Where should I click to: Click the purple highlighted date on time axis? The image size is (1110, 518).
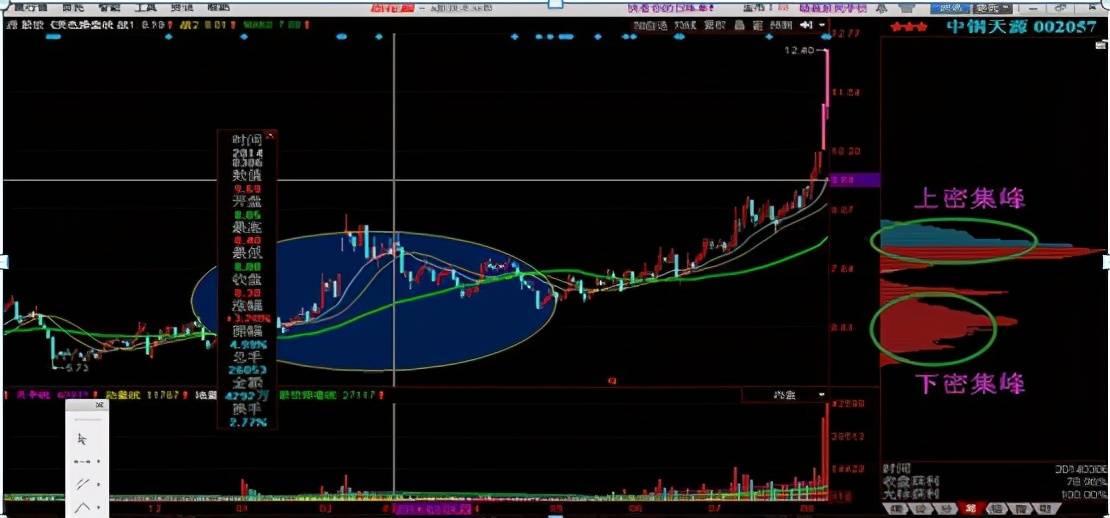tap(431, 508)
